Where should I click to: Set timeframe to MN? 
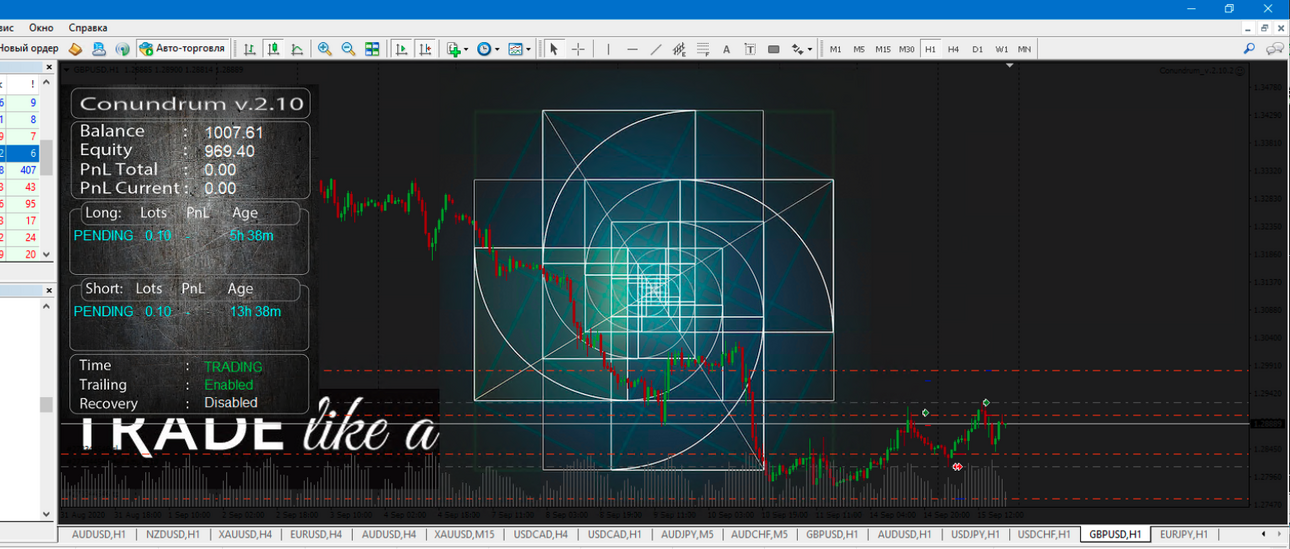pos(1025,48)
